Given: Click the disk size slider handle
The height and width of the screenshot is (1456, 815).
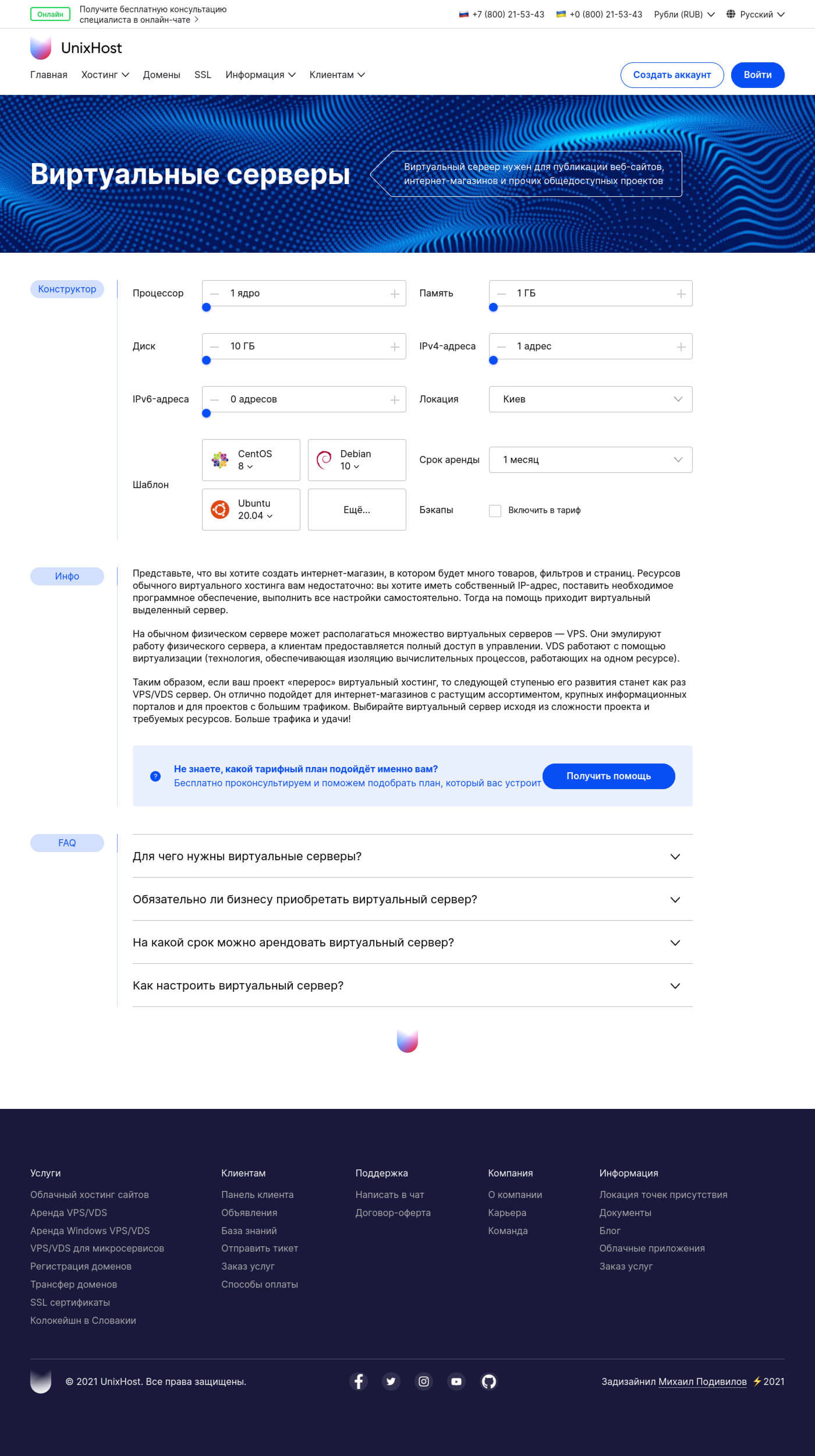Looking at the screenshot, I should pyautogui.click(x=207, y=361).
